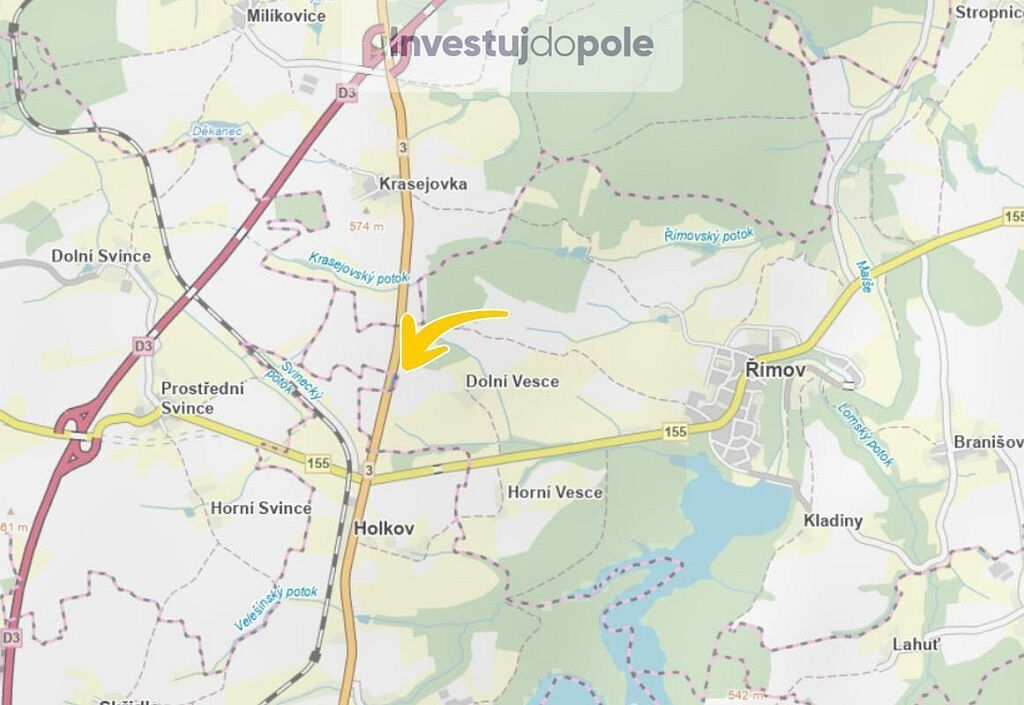Click the D3 shield near Milíkovice
The height and width of the screenshot is (705, 1024).
pyautogui.click(x=347, y=93)
